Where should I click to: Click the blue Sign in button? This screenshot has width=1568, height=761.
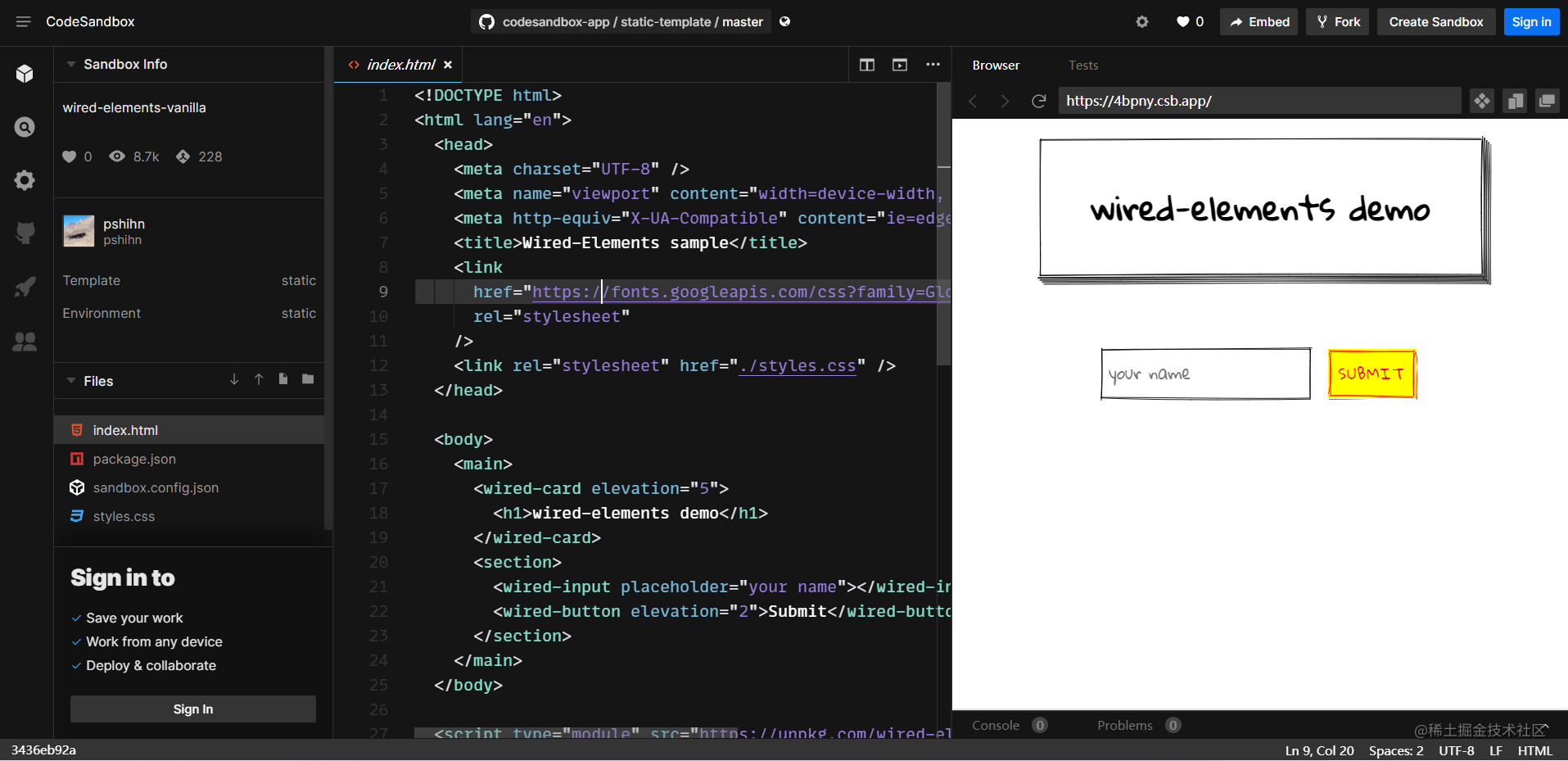coord(1531,22)
